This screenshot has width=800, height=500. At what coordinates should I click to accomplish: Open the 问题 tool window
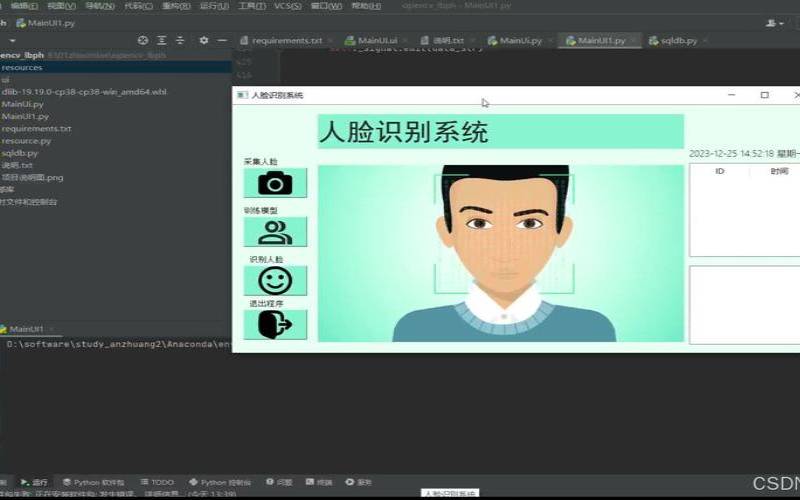[279, 482]
